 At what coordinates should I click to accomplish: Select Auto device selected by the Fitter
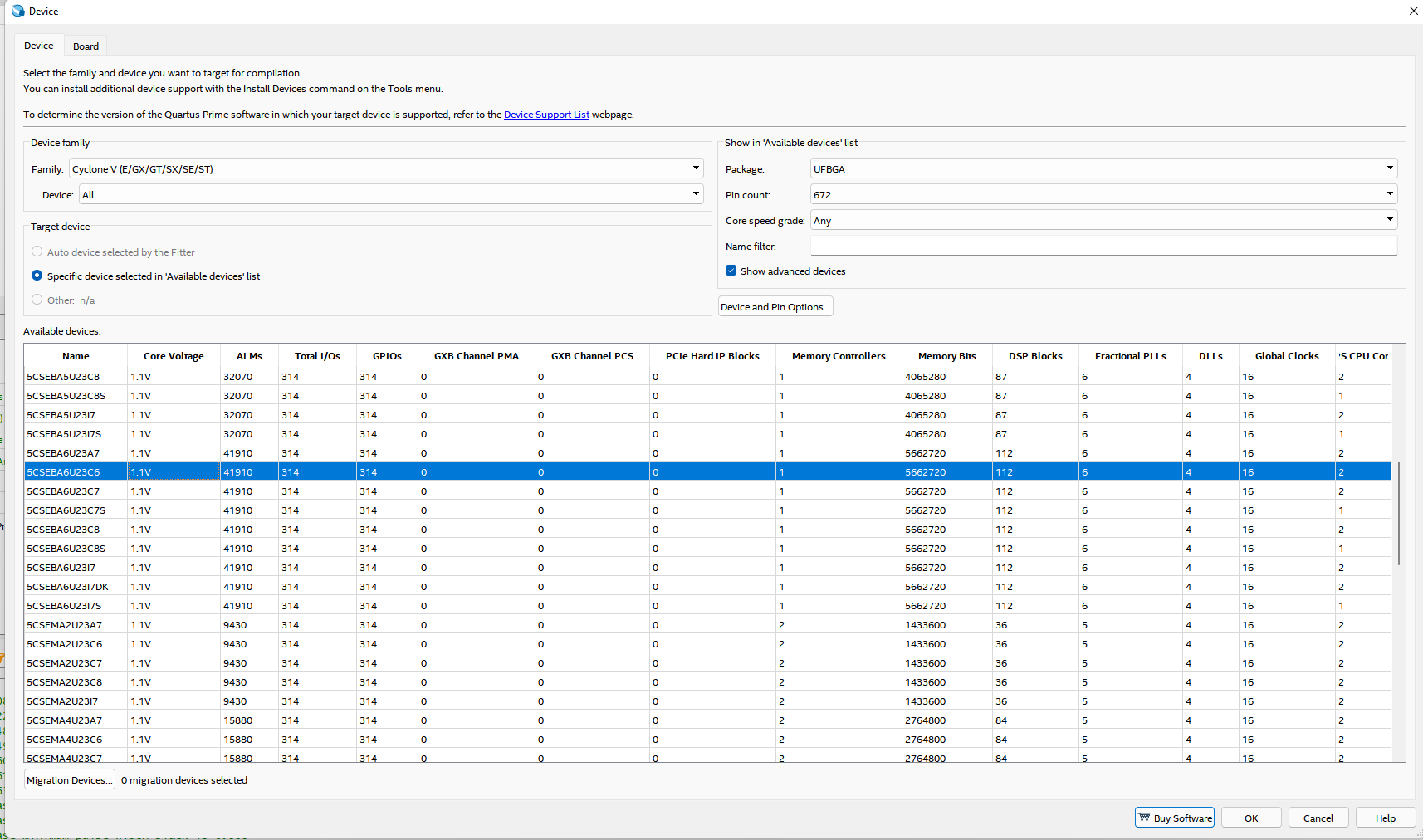click(37, 252)
